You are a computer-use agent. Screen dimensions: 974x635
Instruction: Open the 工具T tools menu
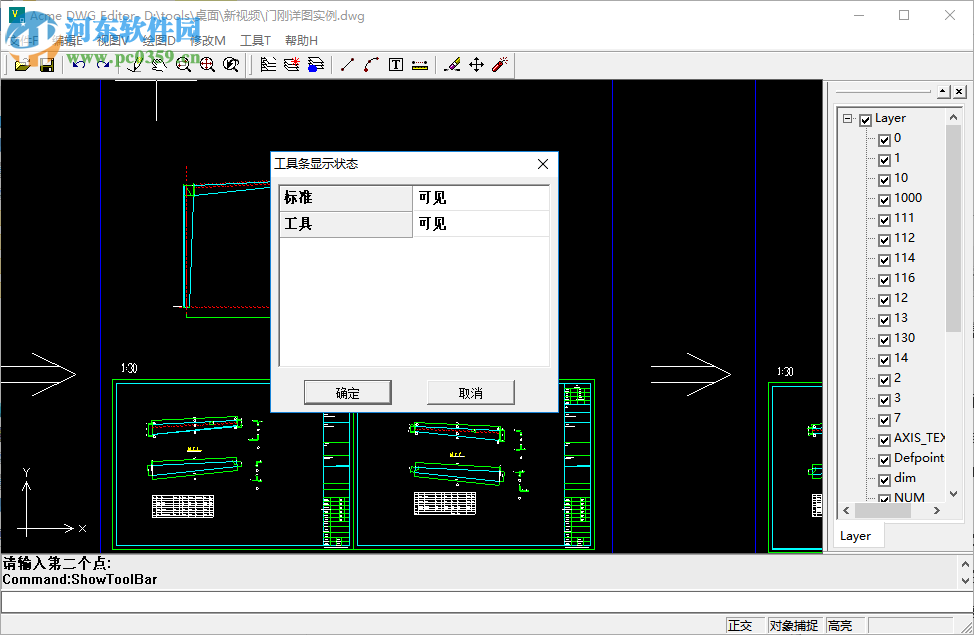253,40
